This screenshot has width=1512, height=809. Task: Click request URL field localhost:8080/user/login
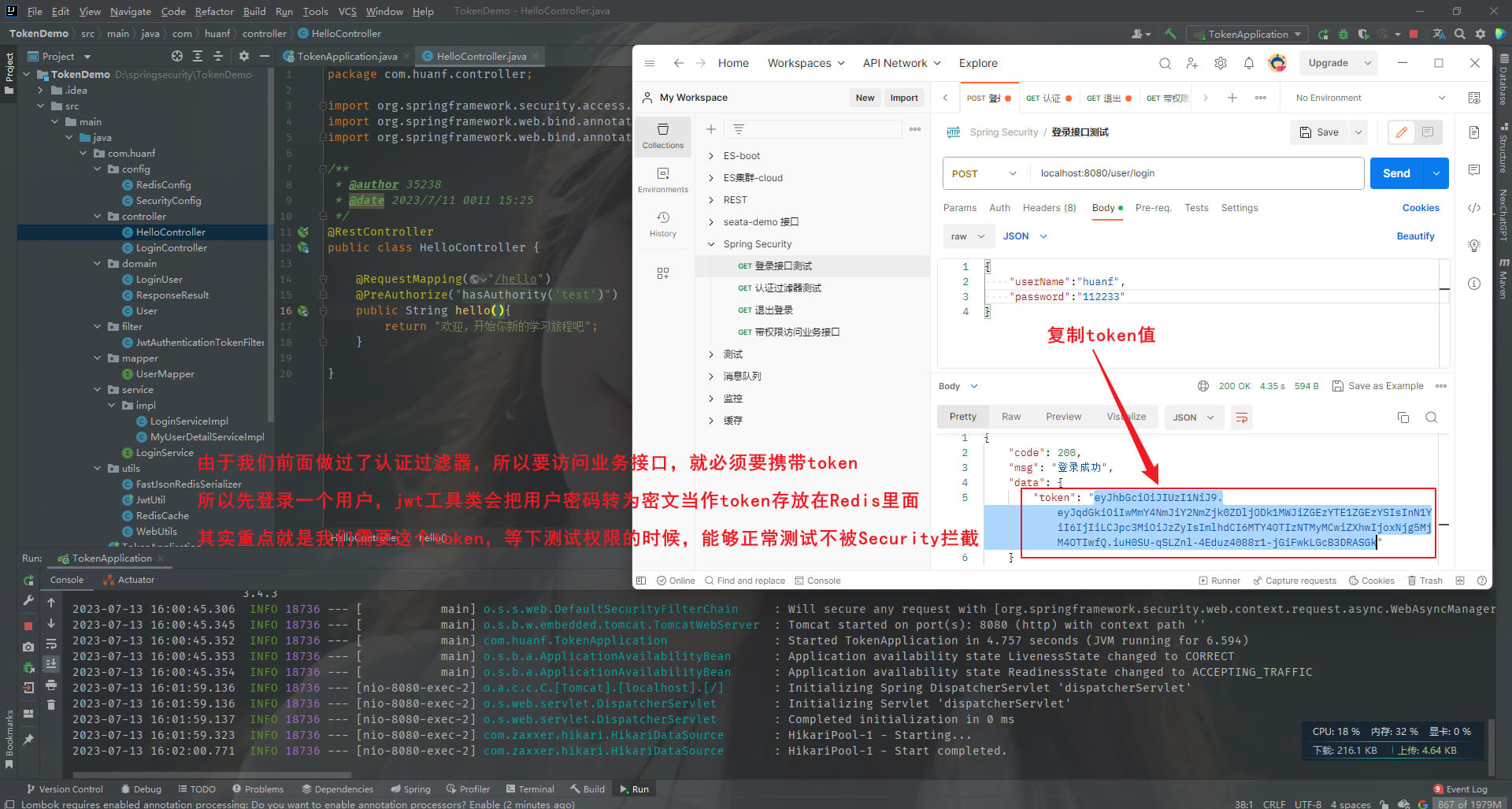(1197, 173)
